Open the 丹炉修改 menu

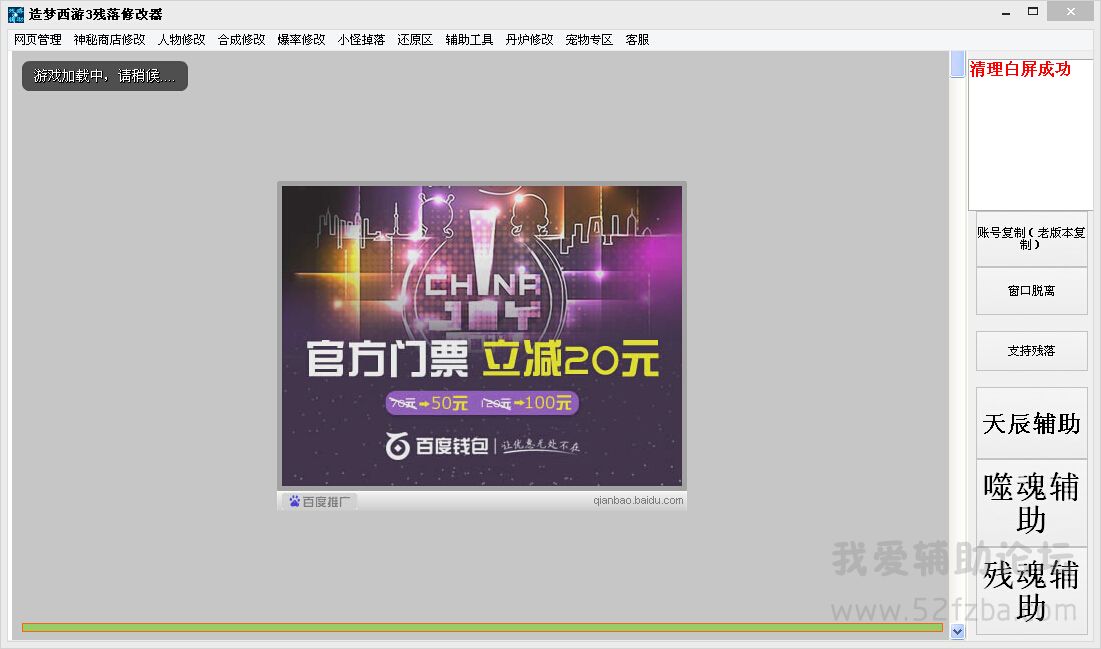click(529, 40)
